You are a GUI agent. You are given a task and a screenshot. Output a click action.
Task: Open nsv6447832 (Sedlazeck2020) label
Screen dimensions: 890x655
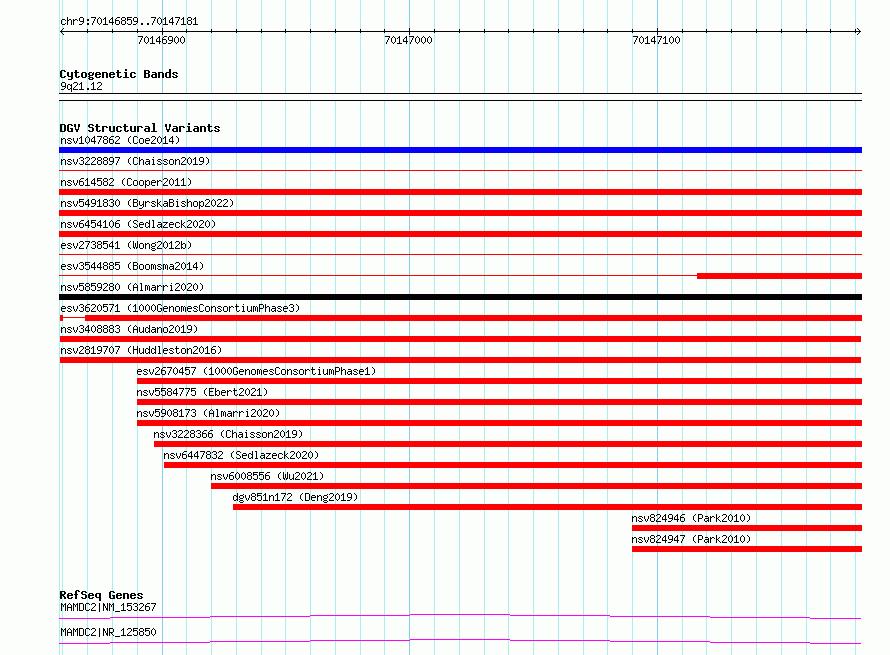[241, 455]
